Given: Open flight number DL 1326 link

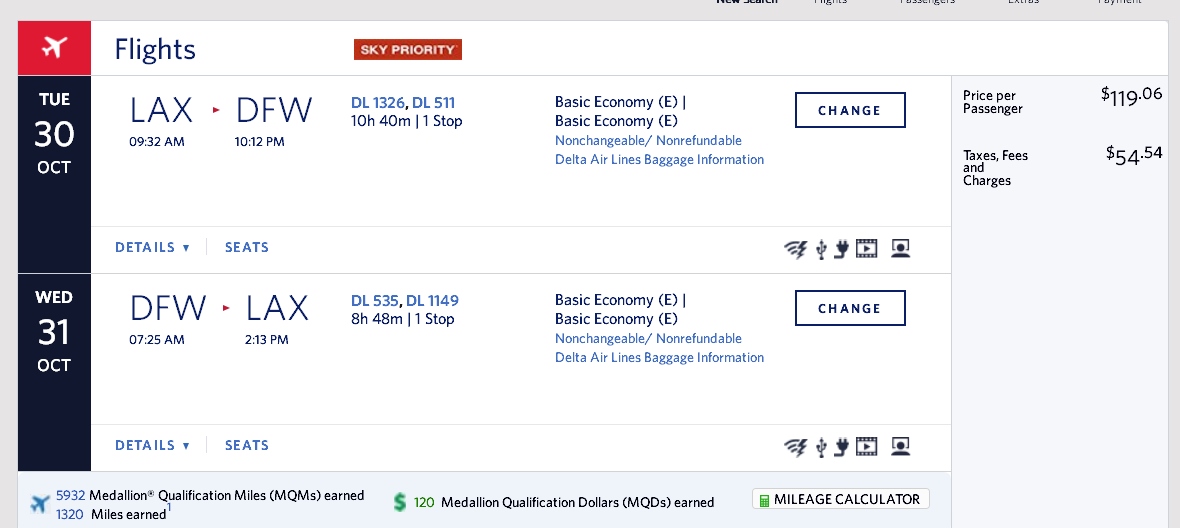Looking at the screenshot, I should click(378, 103).
